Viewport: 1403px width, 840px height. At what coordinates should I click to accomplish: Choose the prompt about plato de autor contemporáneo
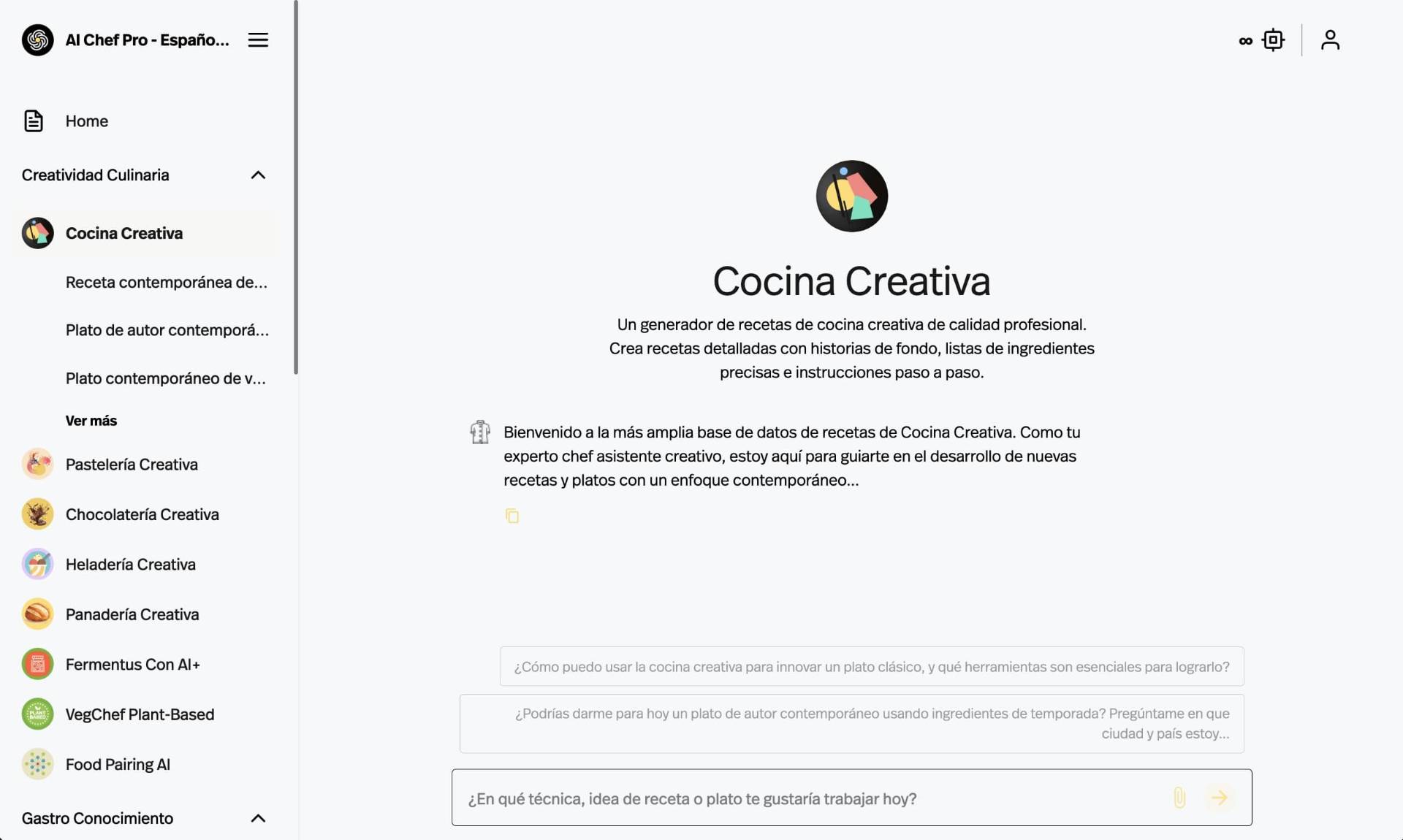click(852, 723)
